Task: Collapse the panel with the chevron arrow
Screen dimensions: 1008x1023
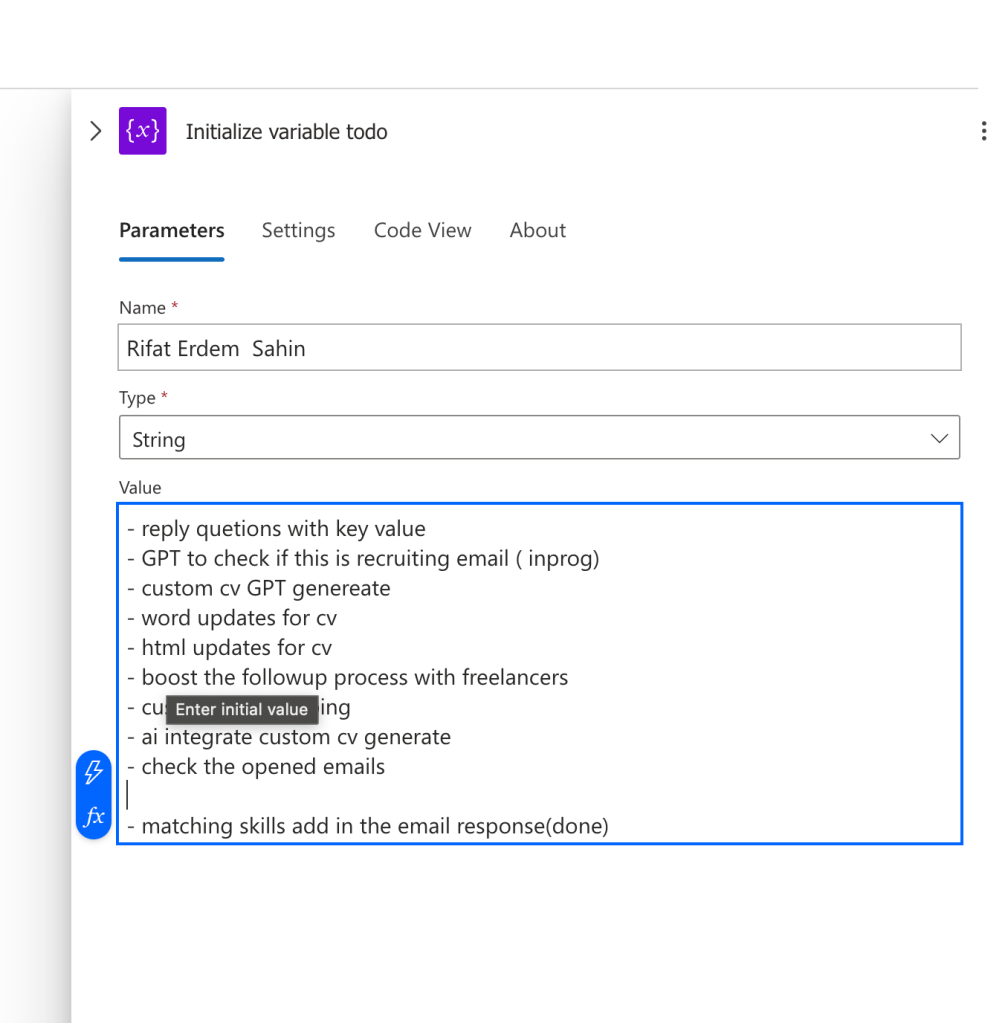Action: click(95, 131)
